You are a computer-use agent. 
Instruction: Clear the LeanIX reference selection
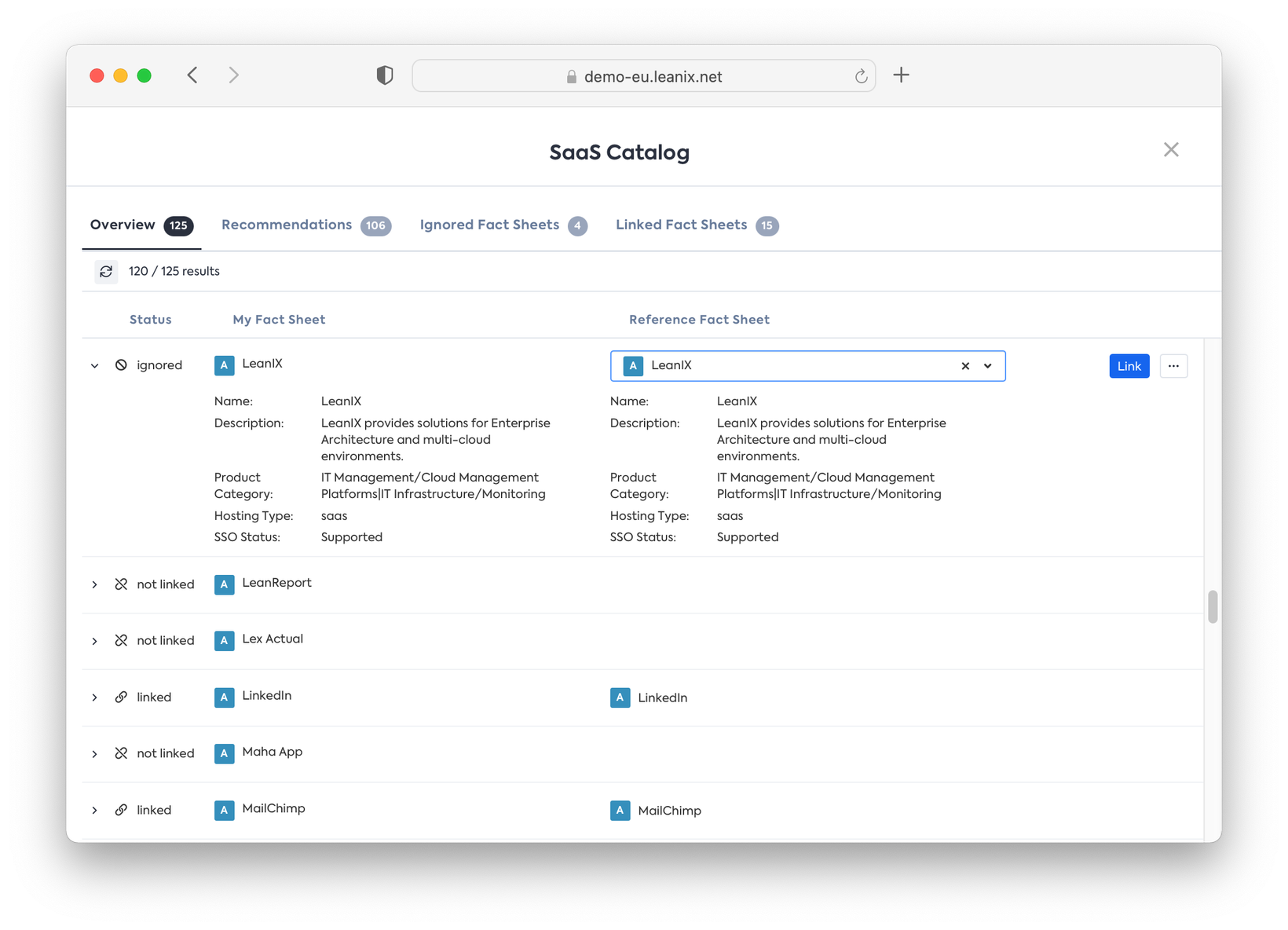(965, 366)
